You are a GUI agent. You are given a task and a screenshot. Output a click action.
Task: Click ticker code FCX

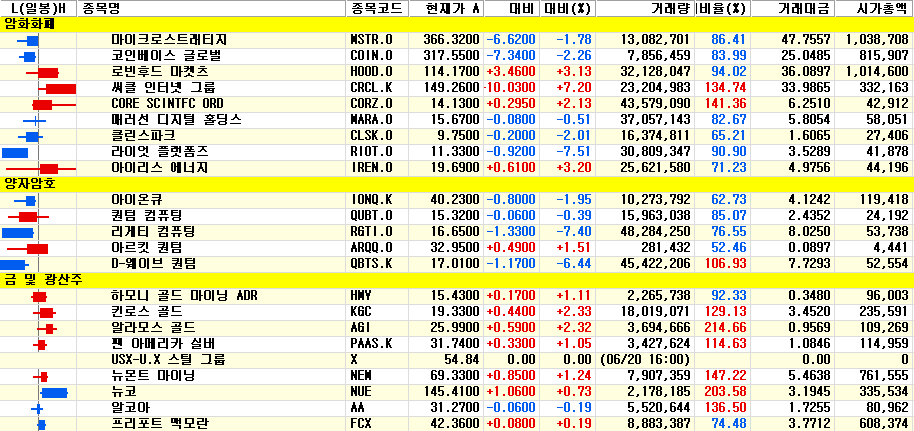(361, 423)
